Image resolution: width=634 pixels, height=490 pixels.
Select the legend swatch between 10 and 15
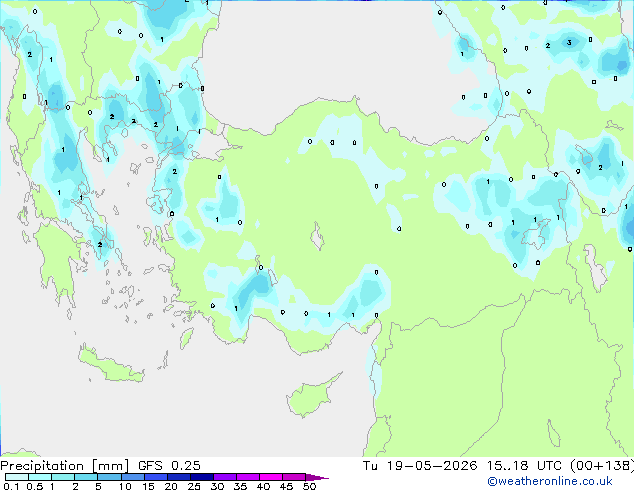point(132,477)
